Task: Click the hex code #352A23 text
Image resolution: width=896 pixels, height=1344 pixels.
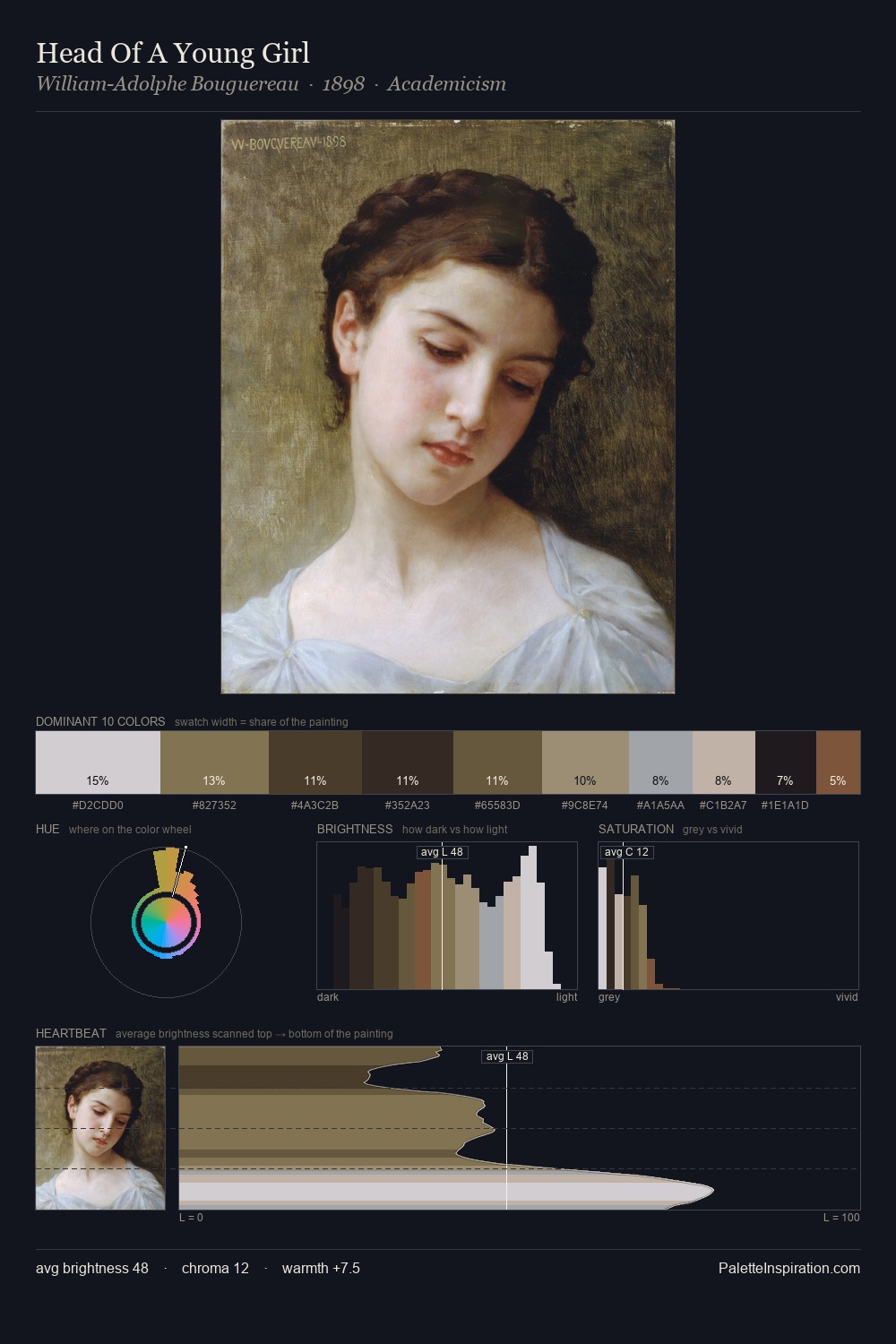Action: coord(408,806)
